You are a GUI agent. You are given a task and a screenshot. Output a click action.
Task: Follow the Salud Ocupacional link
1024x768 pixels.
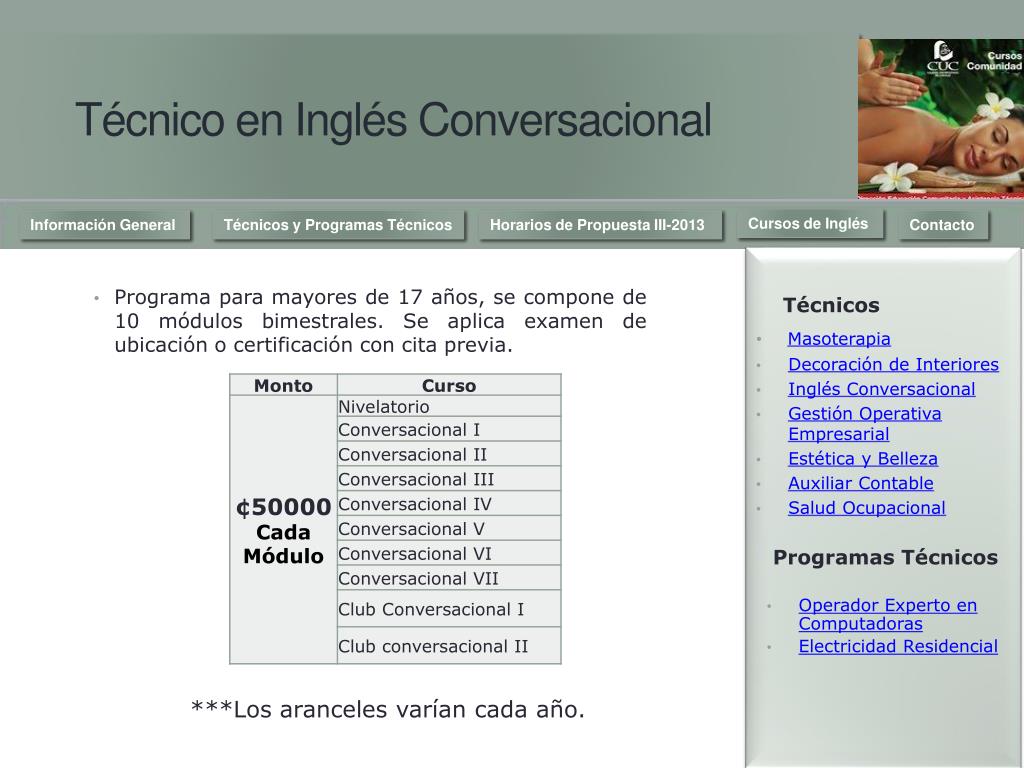(866, 507)
